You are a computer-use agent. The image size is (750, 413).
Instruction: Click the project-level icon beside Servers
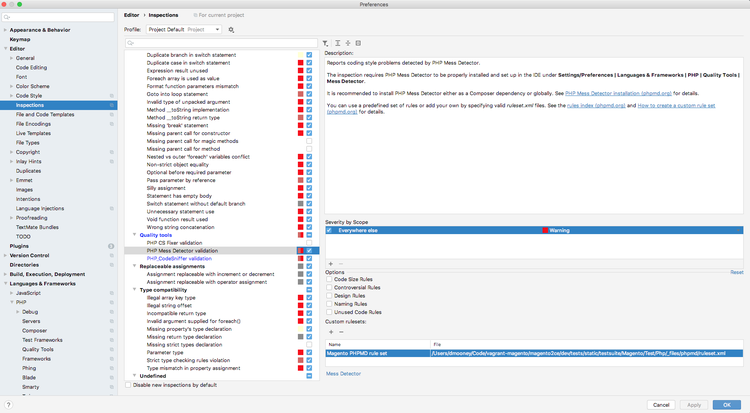pyautogui.click(x=111, y=321)
